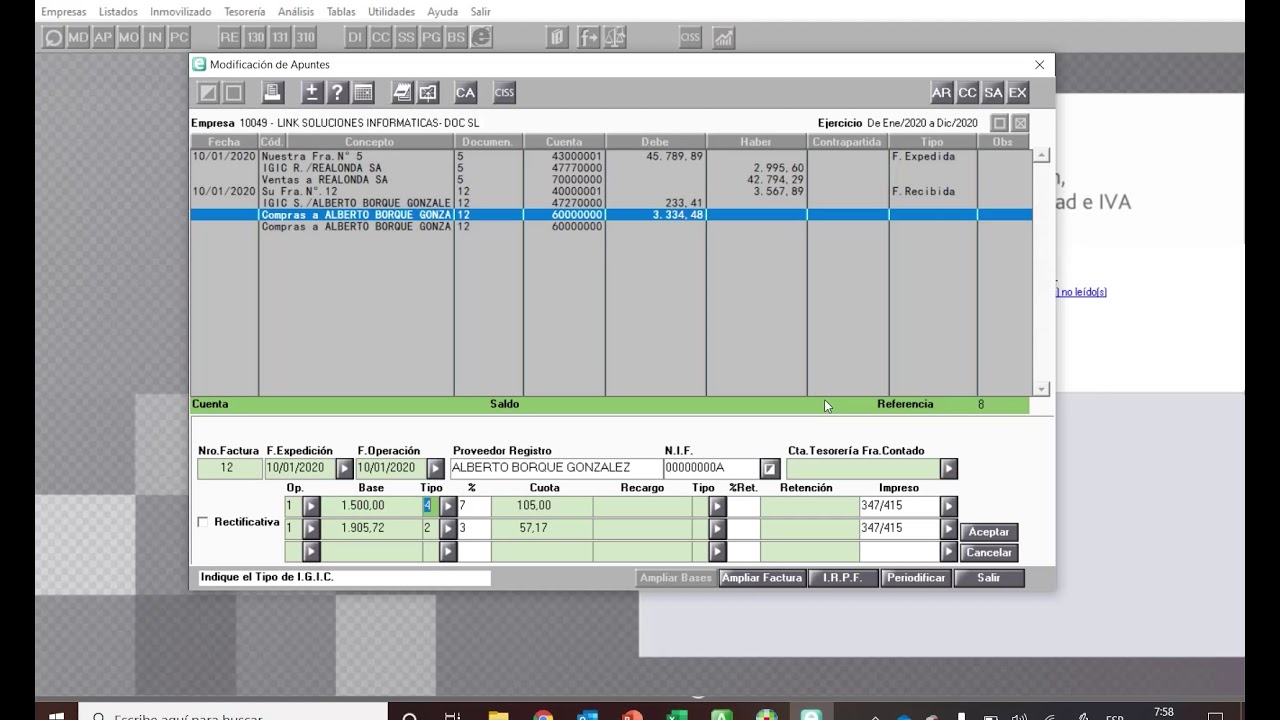Open the PC toolbar shortcut
Screen dimensions: 1280x720
178,38
